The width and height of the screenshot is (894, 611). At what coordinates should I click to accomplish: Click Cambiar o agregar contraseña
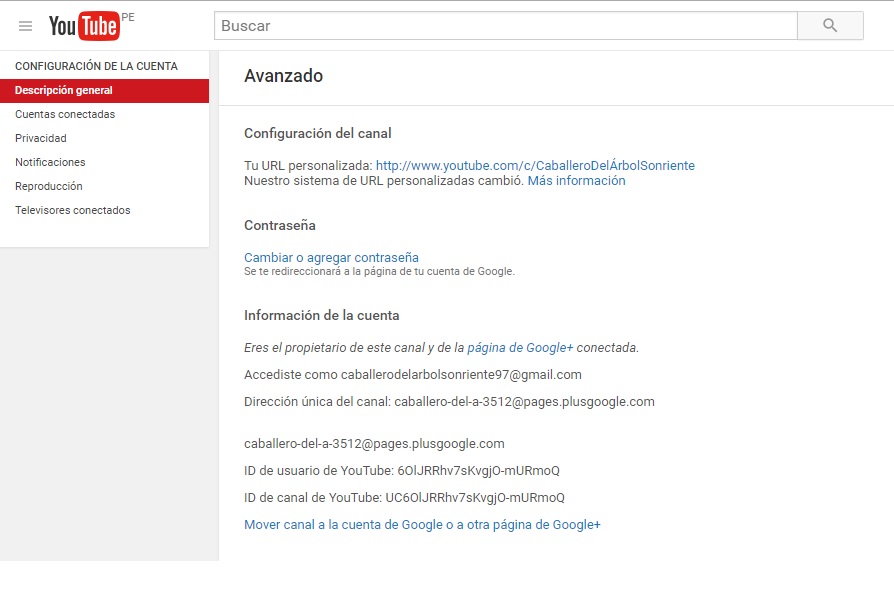331,258
